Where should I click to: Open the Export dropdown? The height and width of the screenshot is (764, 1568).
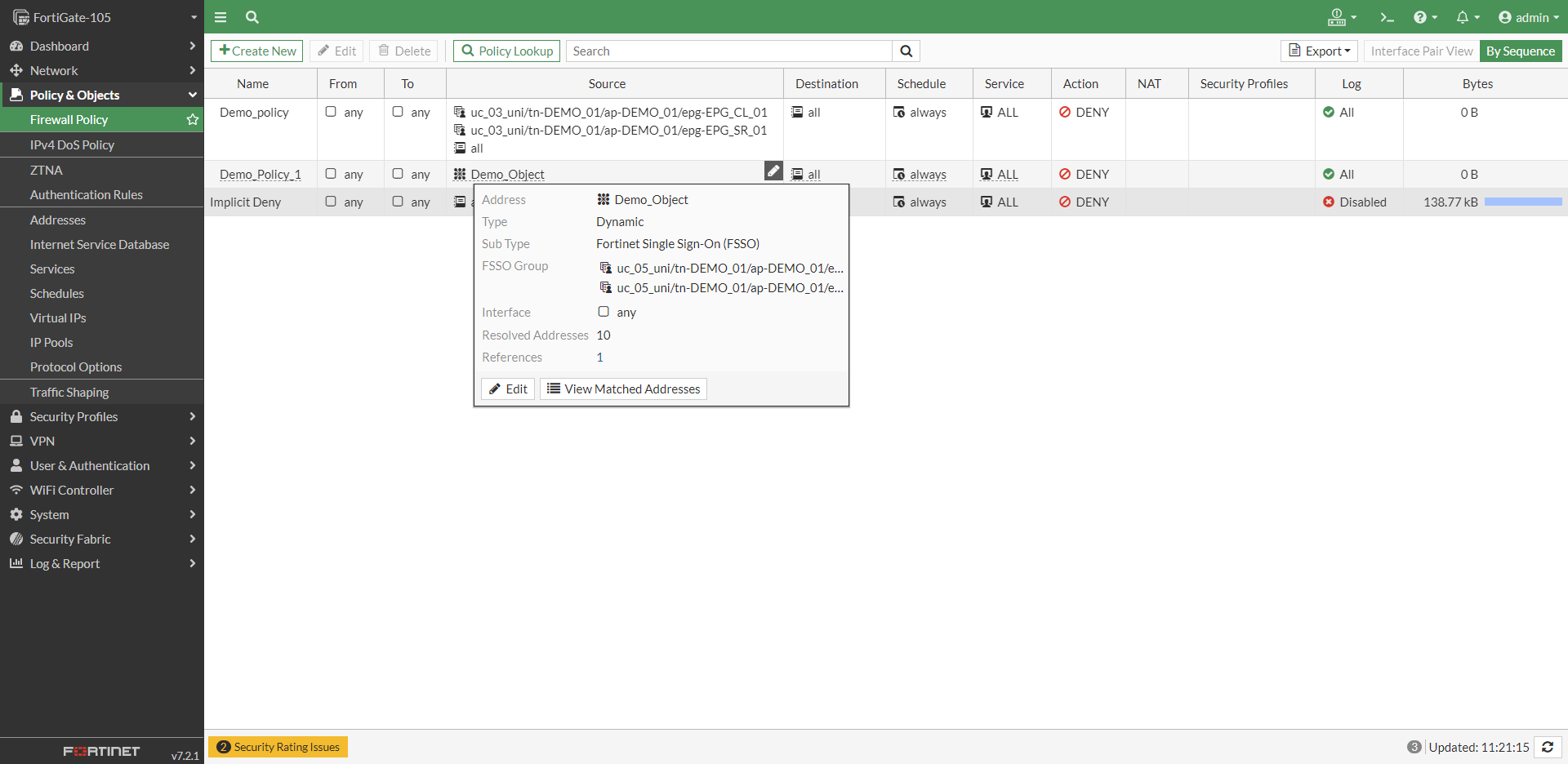(x=1319, y=51)
